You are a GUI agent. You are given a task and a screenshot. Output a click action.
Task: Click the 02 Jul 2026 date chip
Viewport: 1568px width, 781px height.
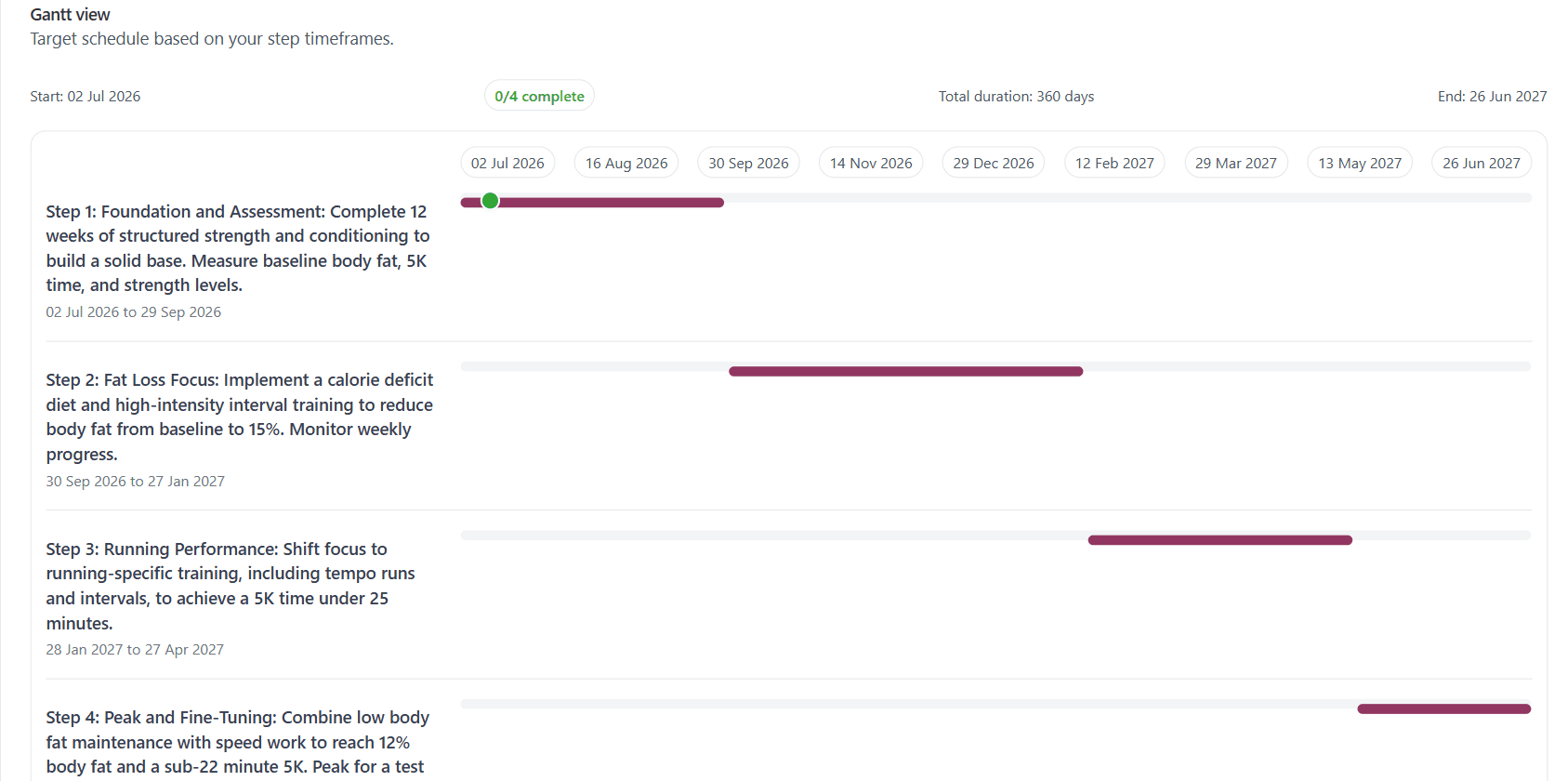coord(507,163)
